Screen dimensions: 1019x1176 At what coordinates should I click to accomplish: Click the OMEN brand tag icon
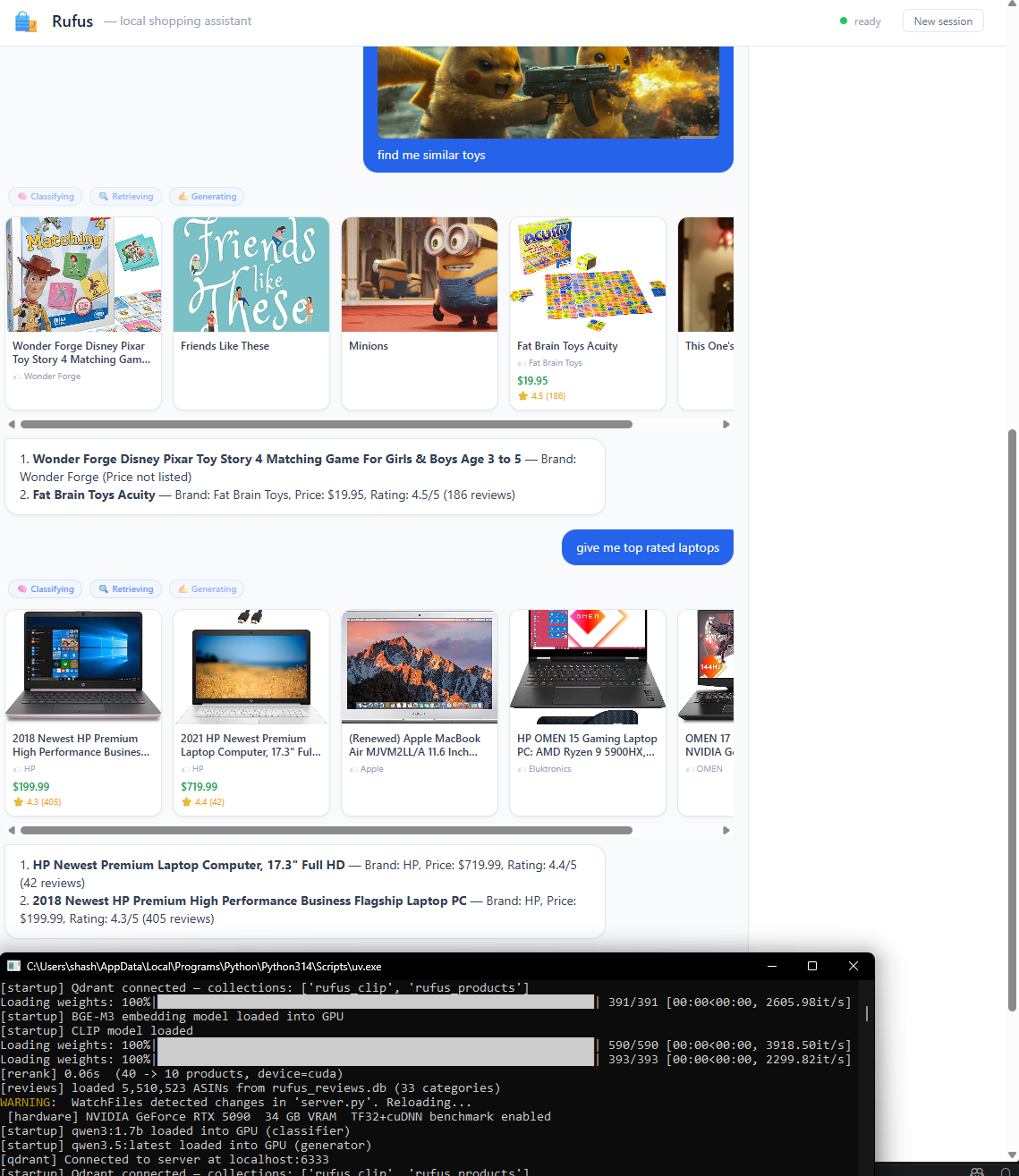coord(690,769)
